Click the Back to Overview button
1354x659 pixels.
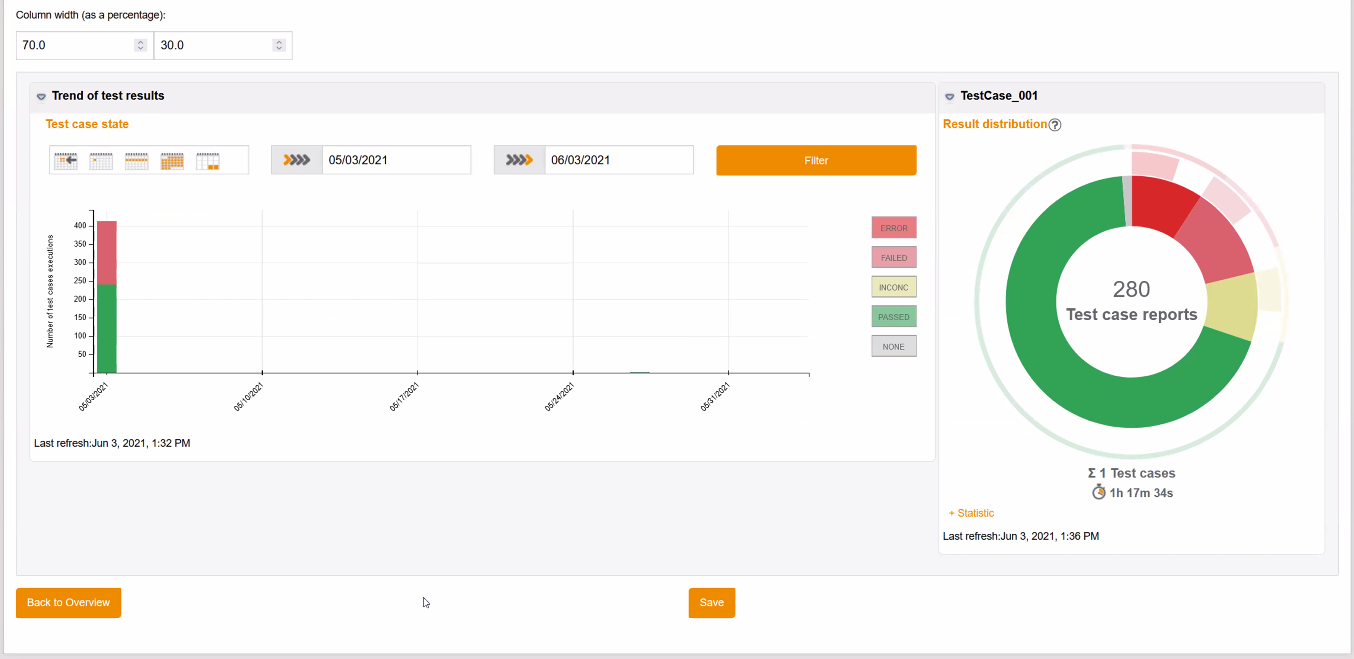[68, 602]
